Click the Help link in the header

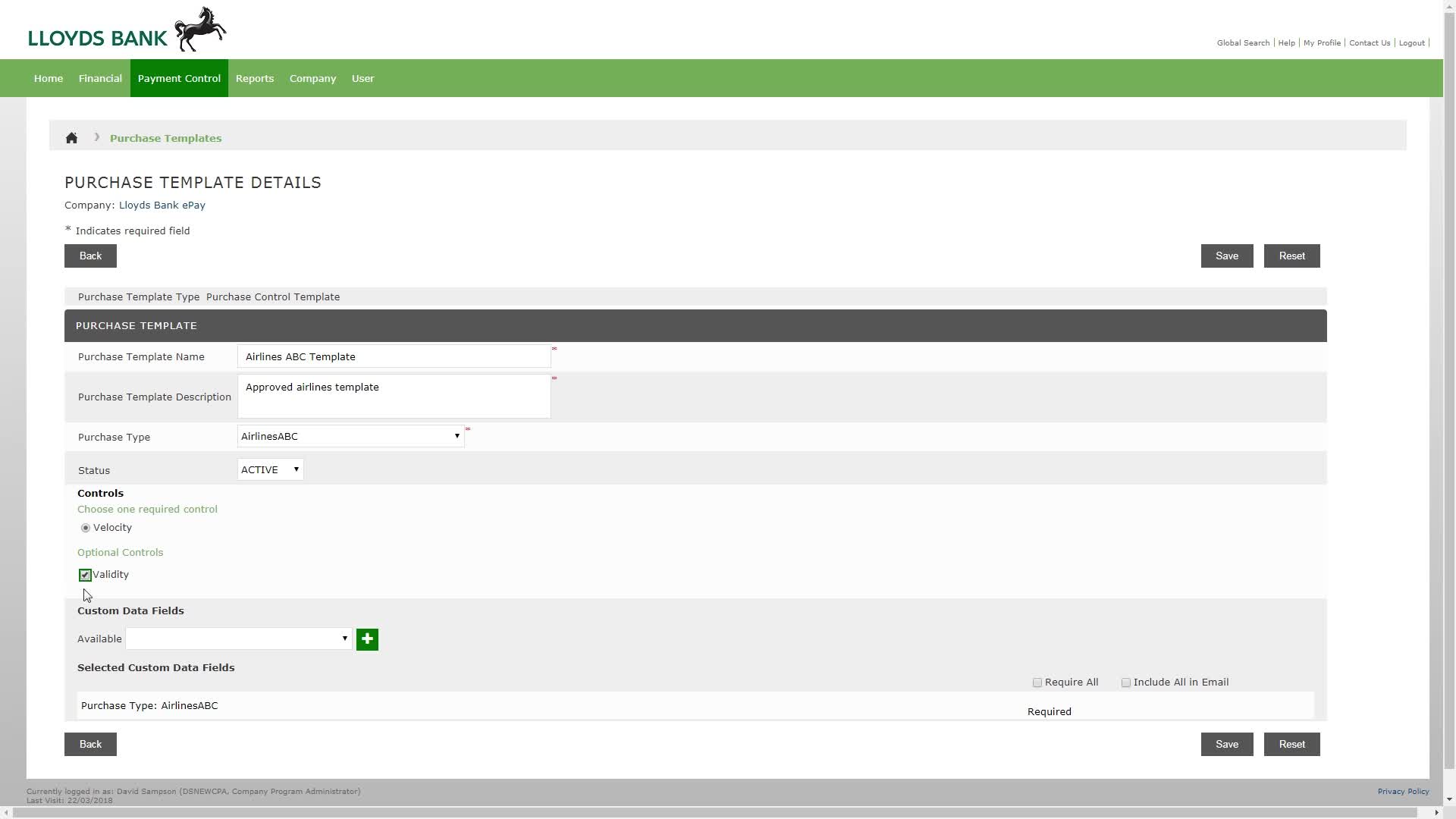point(1287,42)
